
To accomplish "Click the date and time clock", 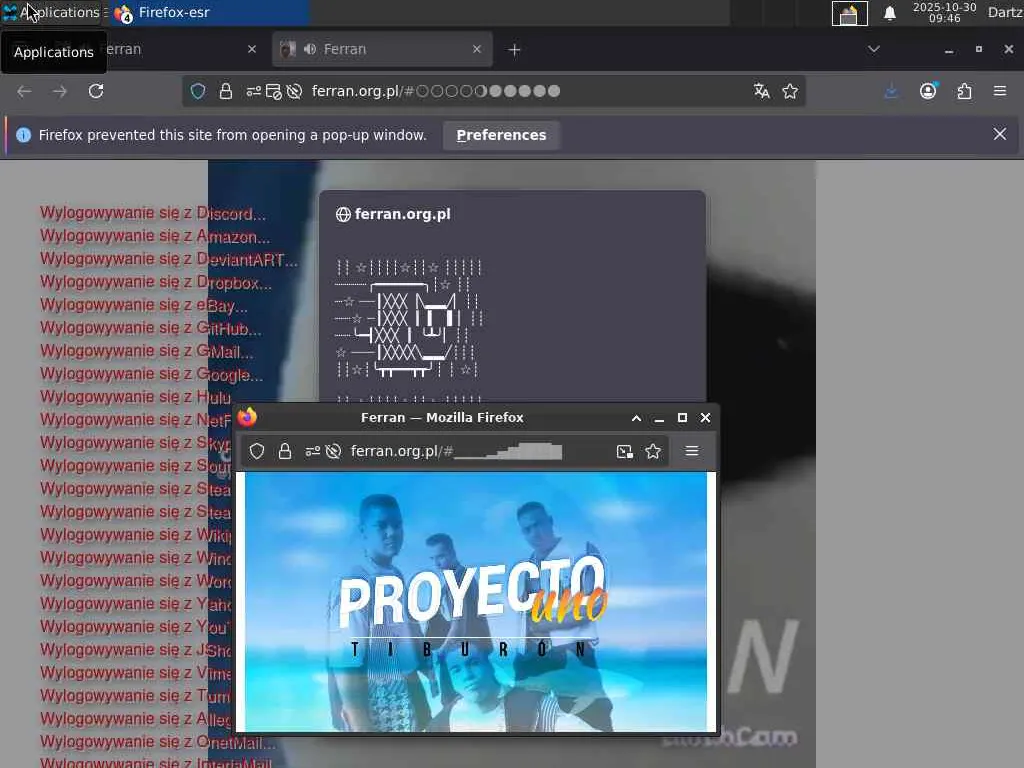I will [944, 12].
